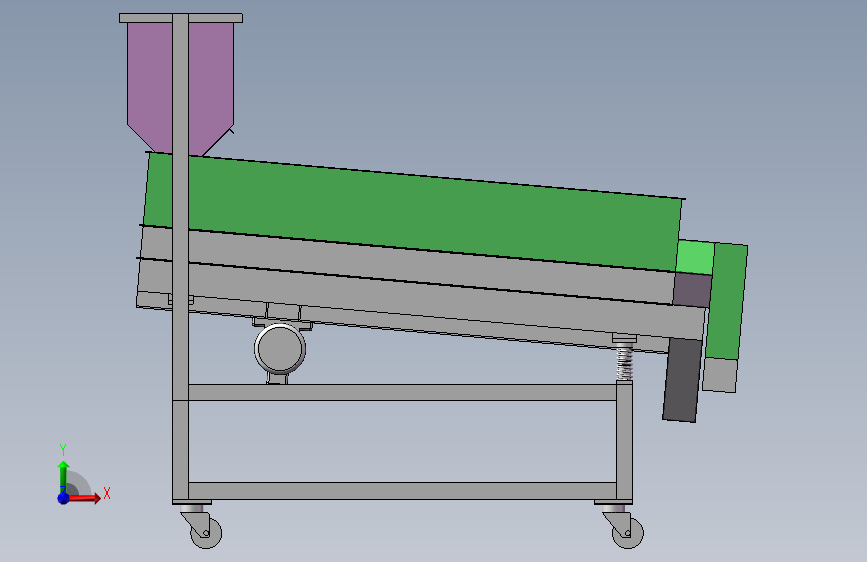The image size is (867, 562).
Task: Select the right caster wheel
Action: (628, 533)
